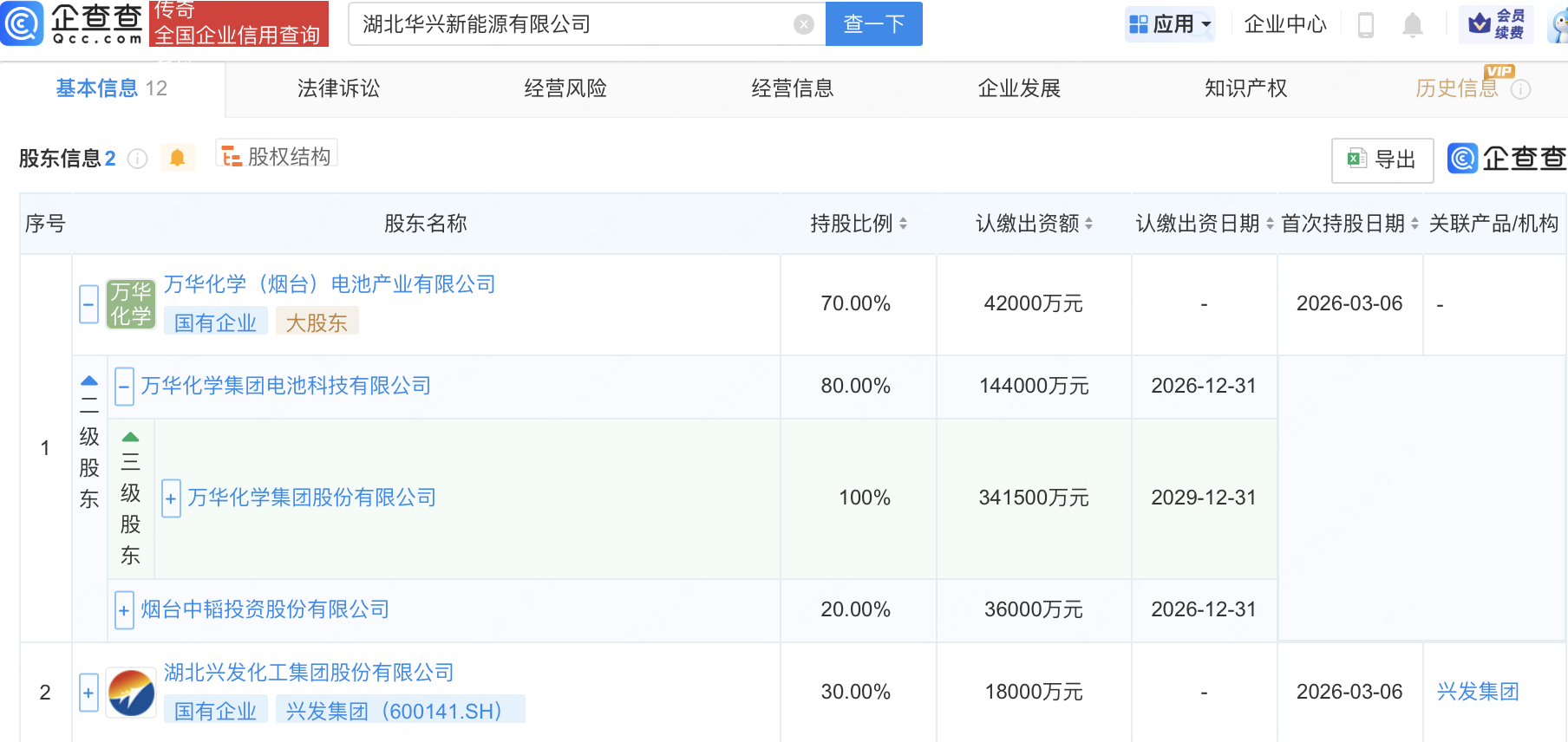Screen dimensions: 1568x742
Task: Click the mobile phone icon in header
Action: coord(1365,25)
